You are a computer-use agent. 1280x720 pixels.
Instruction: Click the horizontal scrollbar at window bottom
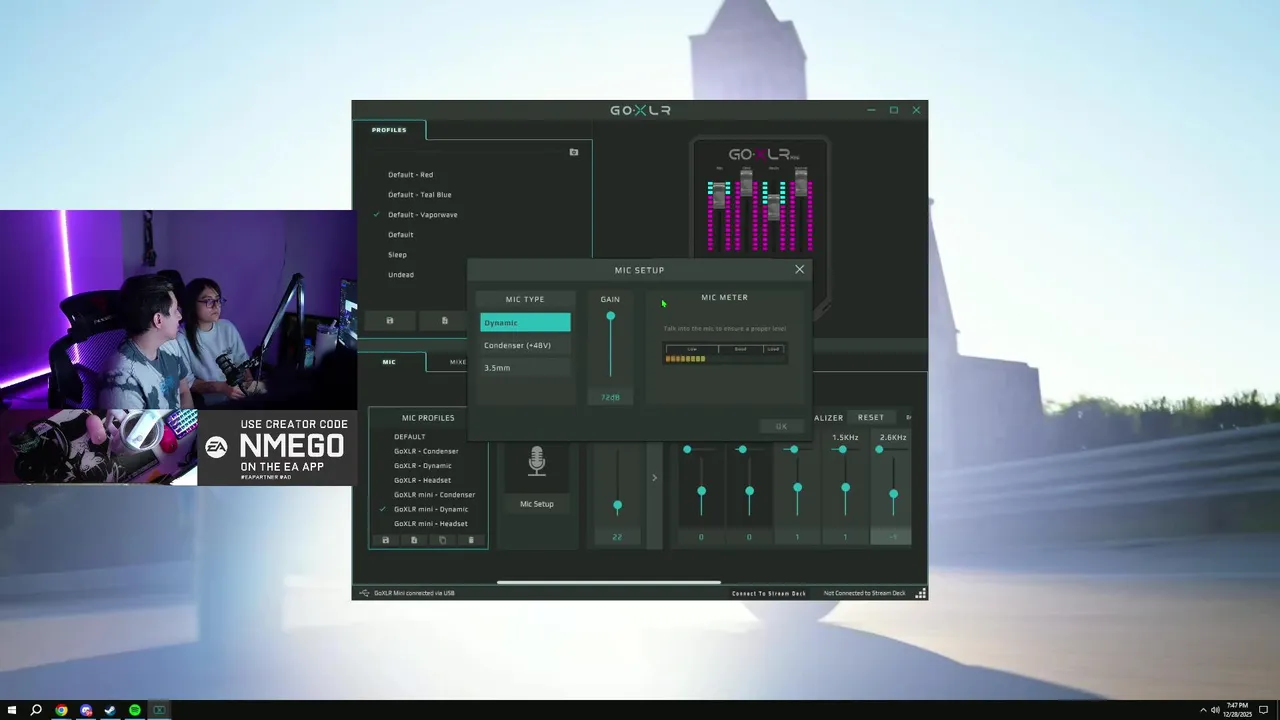(x=608, y=582)
